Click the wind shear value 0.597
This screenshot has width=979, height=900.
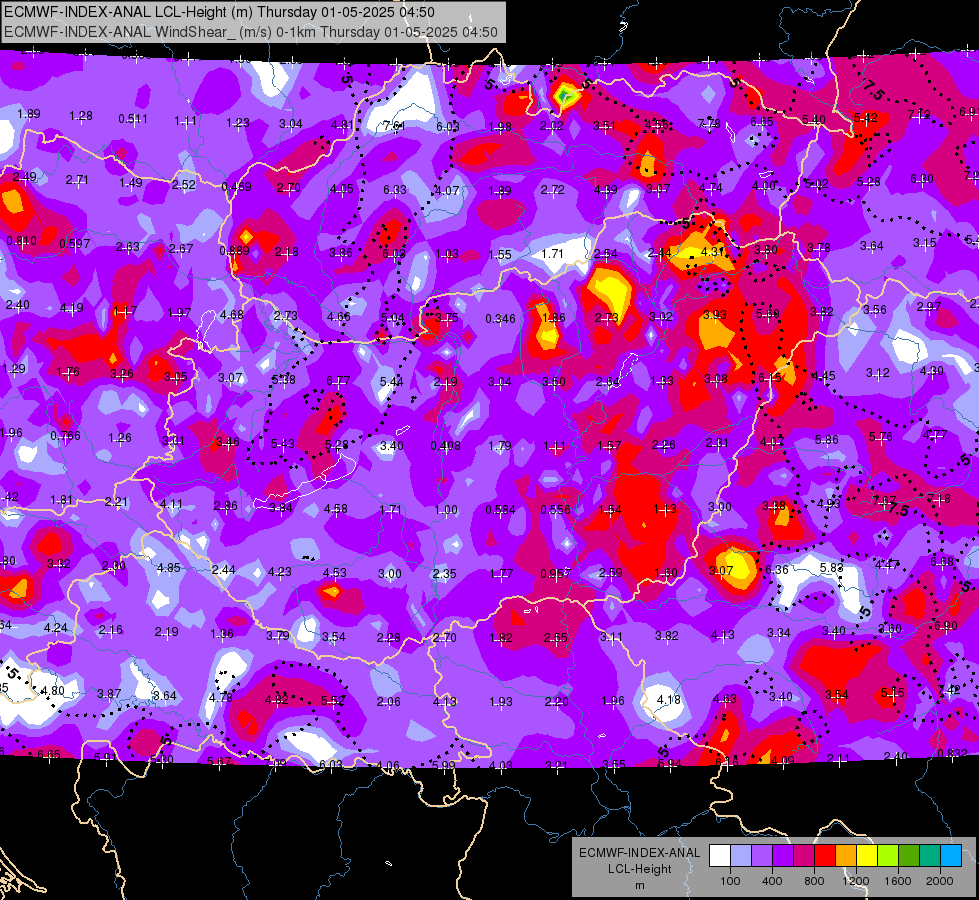75,244
